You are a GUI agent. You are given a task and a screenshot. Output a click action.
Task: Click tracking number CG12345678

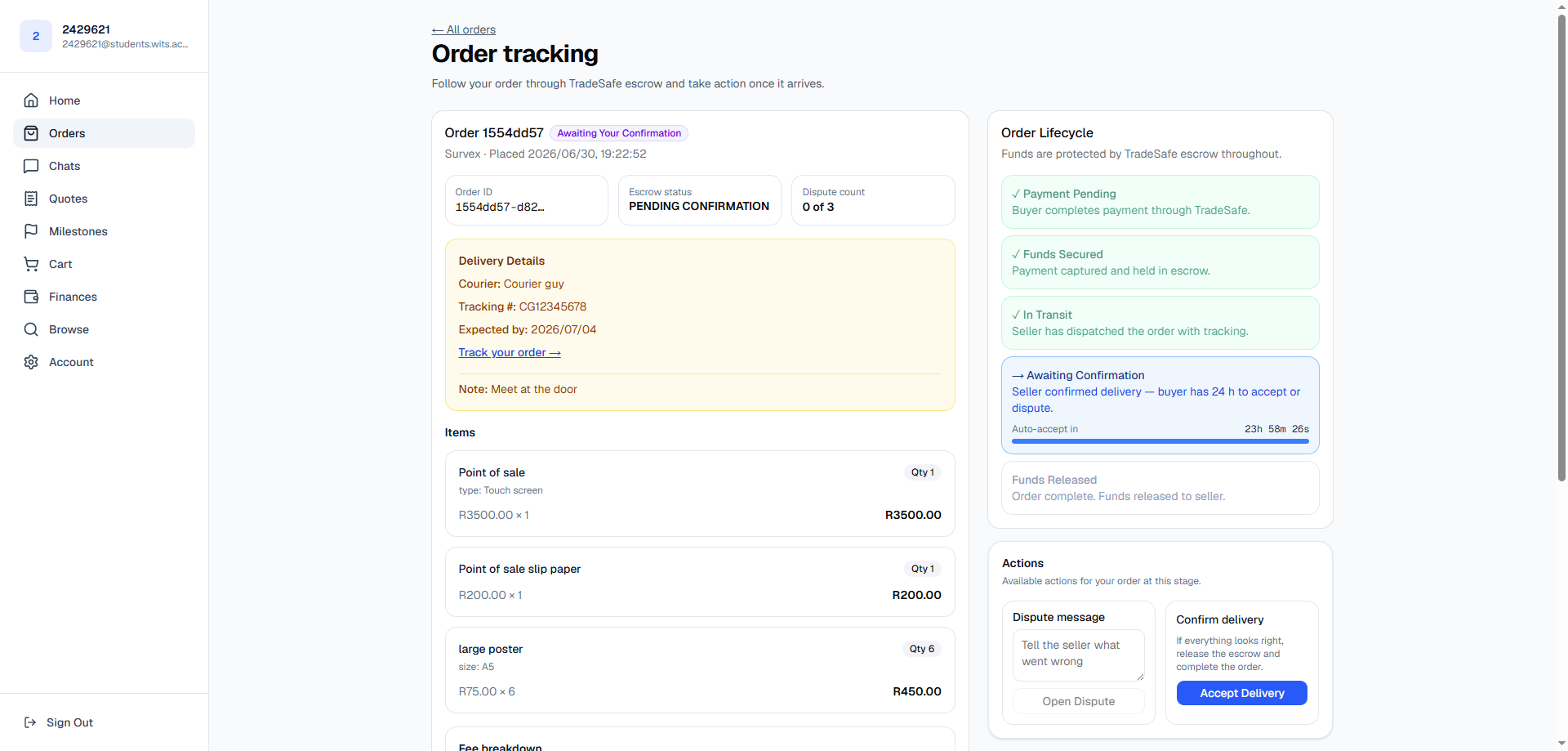(553, 306)
